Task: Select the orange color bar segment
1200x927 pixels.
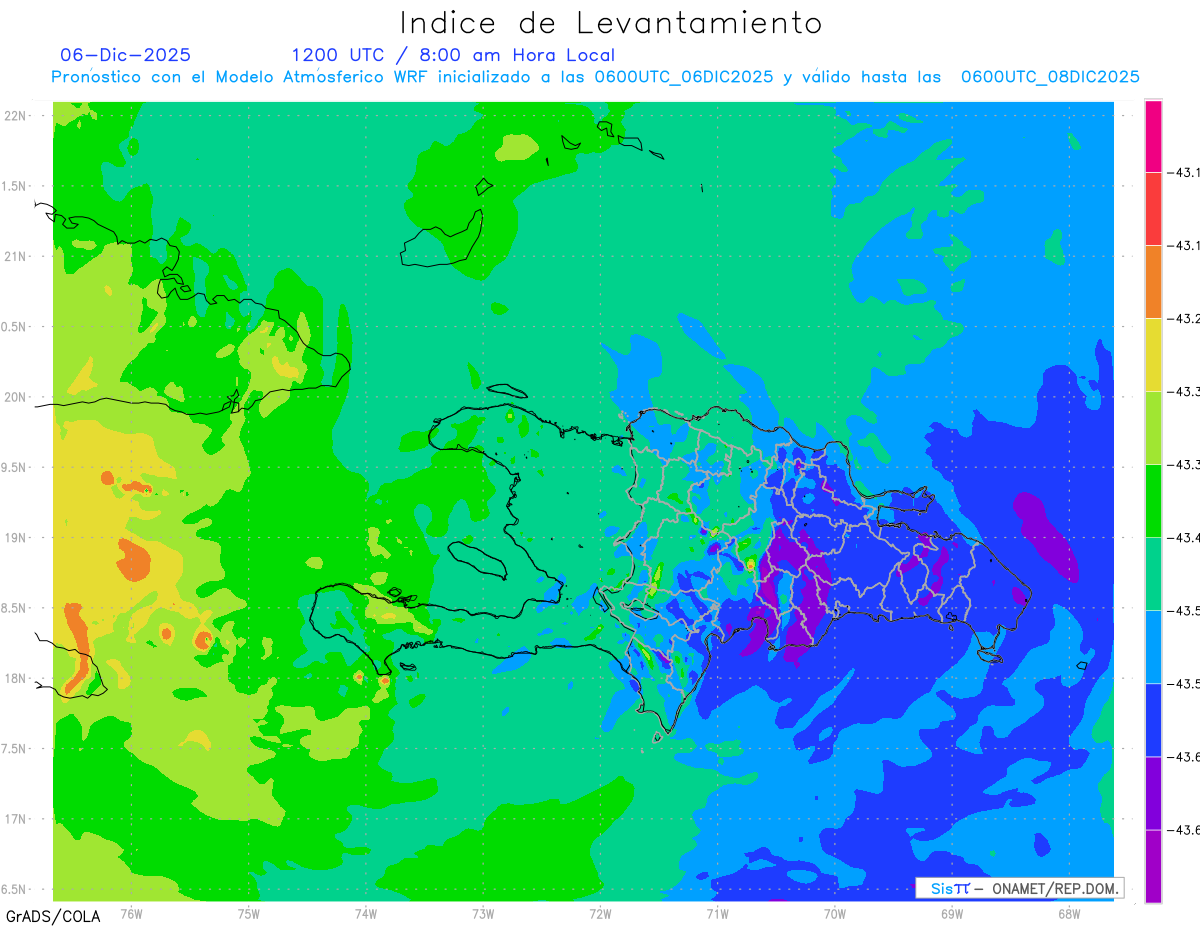Action: click(x=1153, y=282)
